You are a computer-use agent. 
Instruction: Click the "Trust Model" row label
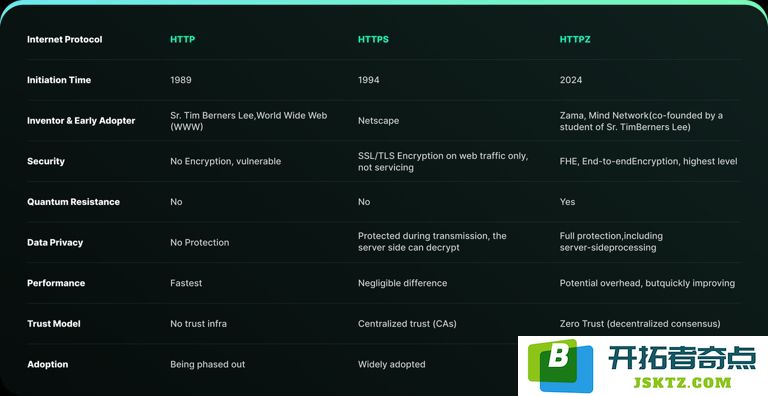click(54, 323)
